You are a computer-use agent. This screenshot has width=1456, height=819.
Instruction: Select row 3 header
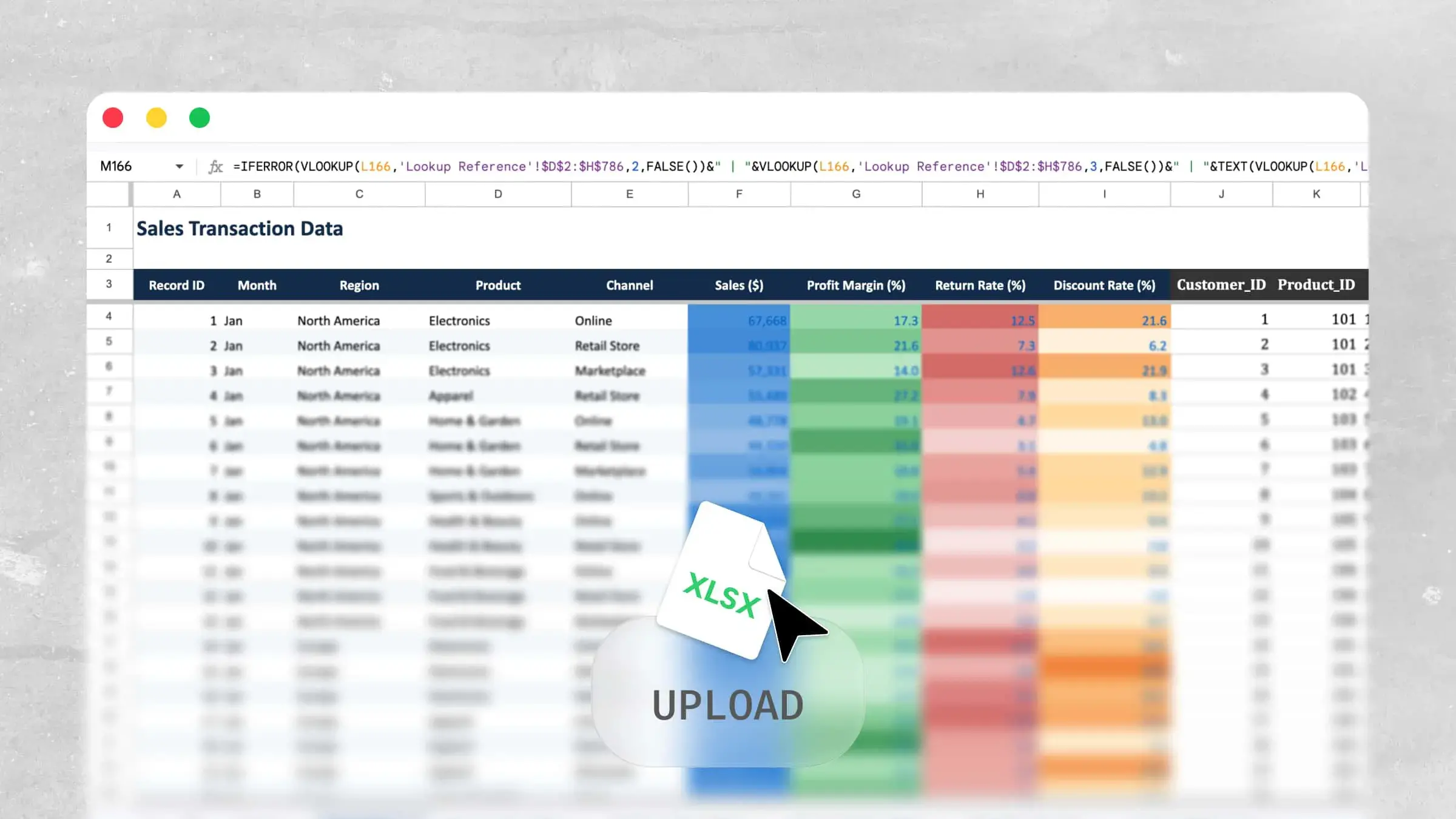(109, 284)
